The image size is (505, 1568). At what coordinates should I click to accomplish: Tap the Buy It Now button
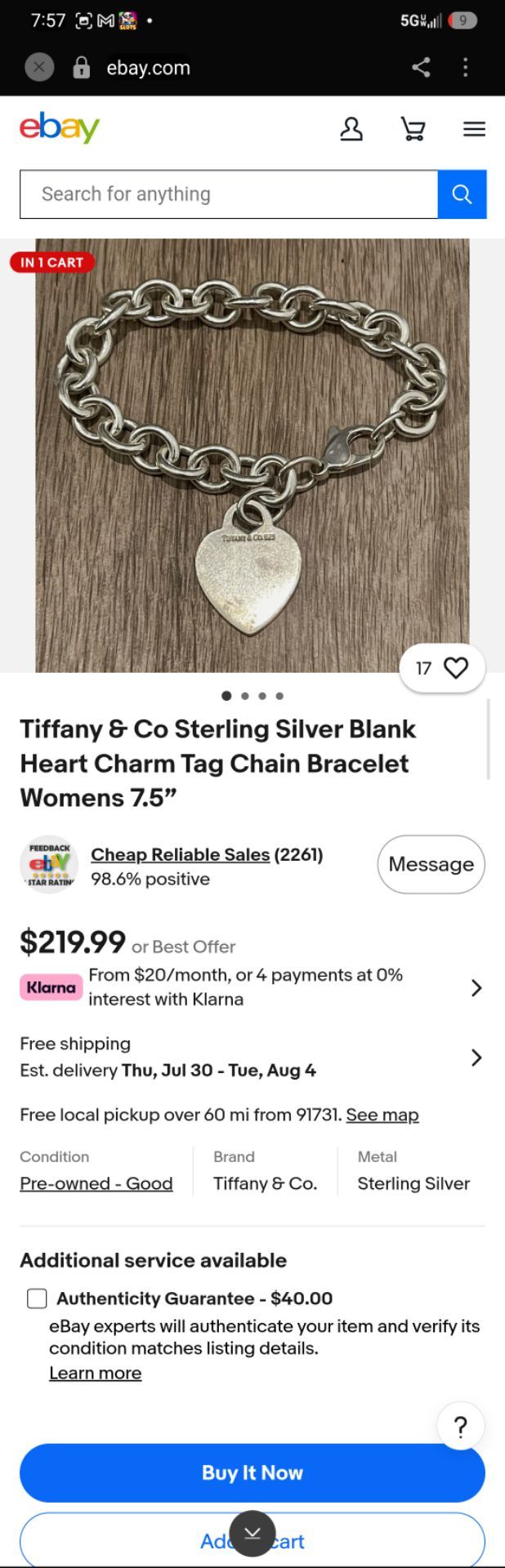point(252,1472)
